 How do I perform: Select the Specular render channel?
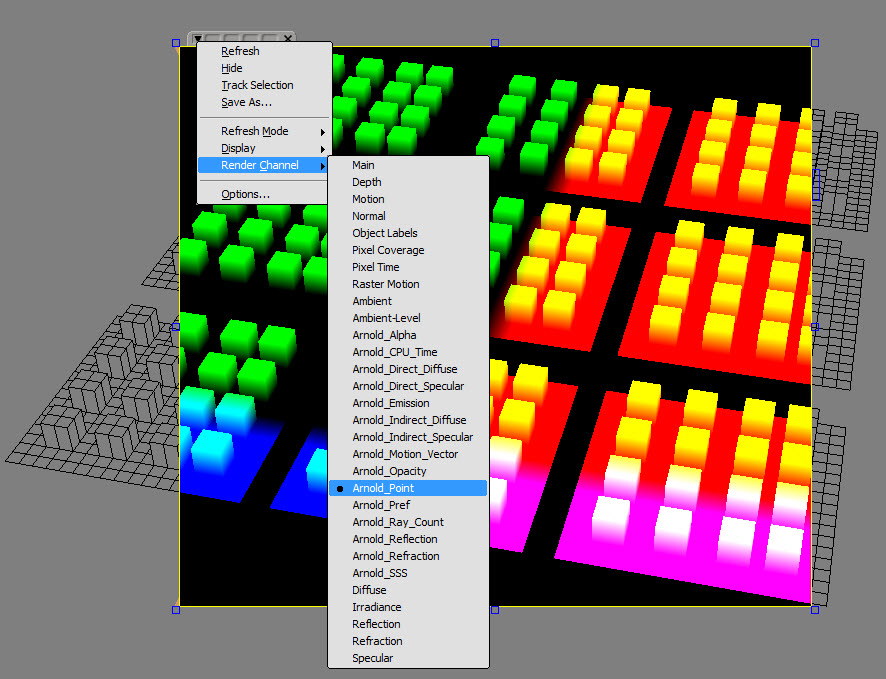(x=372, y=658)
